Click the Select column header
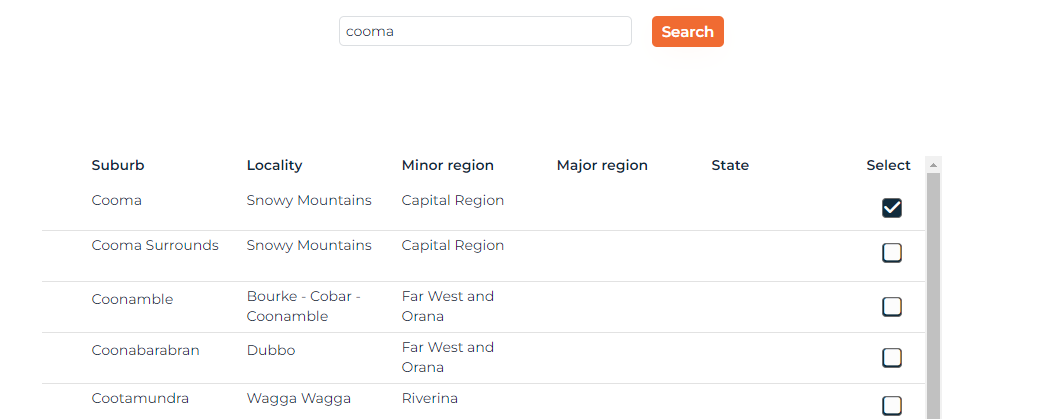This screenshot has width=1042, height=419. coord(888,165)
